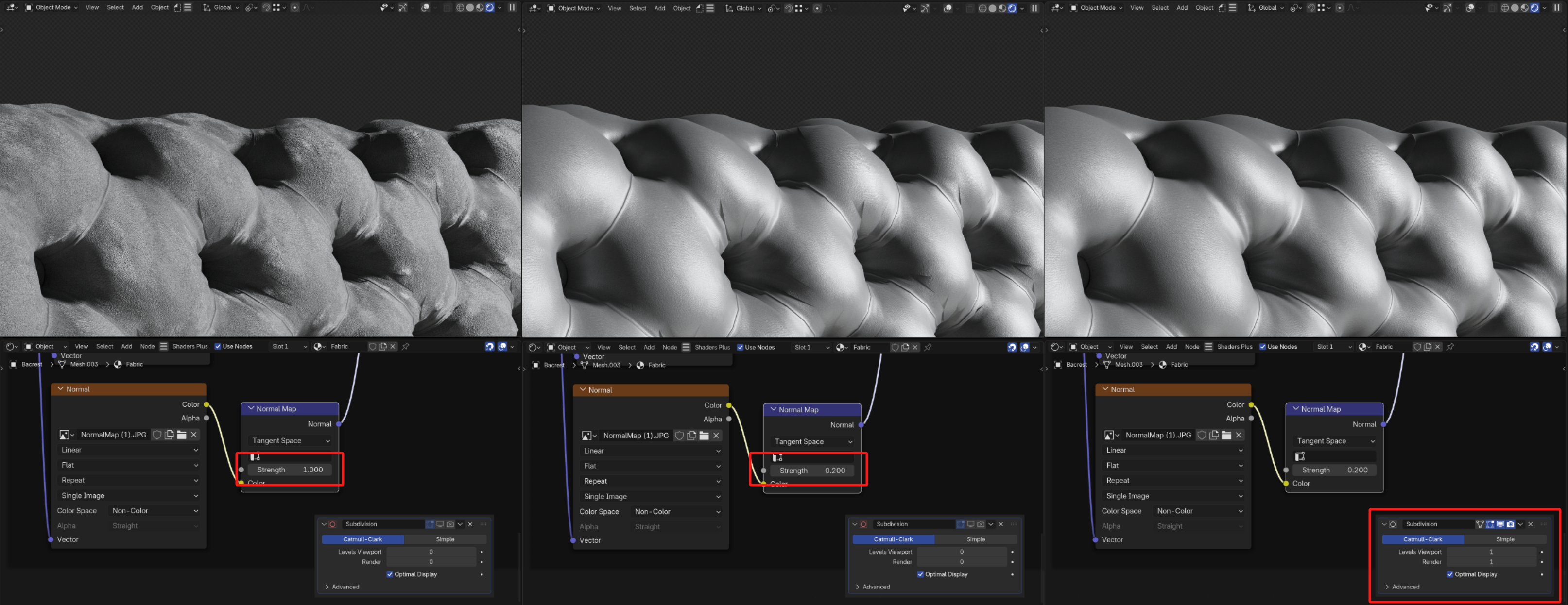
Task: Open the Object menu in right viewport header
Action: 1205,8
